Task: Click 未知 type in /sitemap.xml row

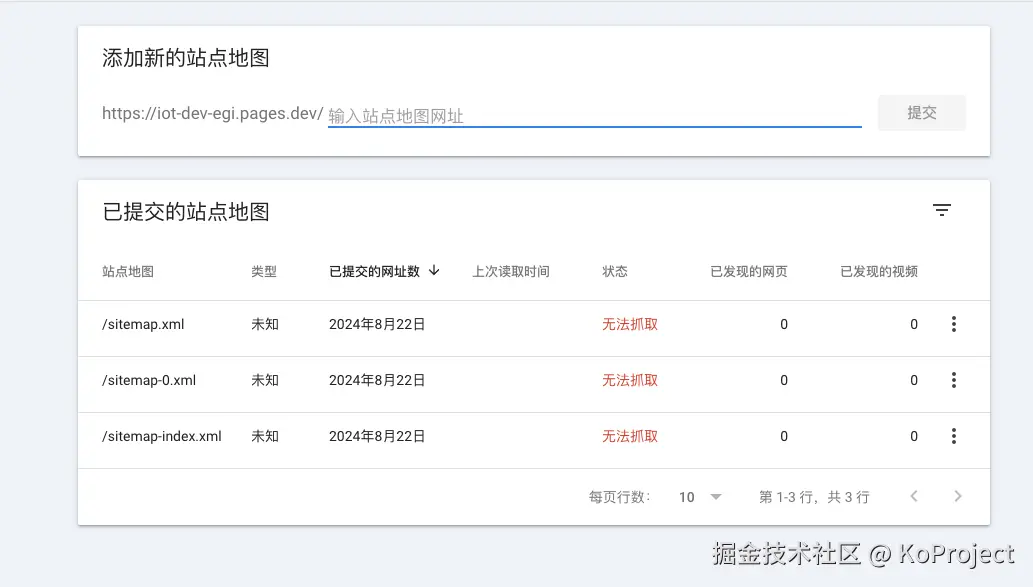Action: click(265, 324)
